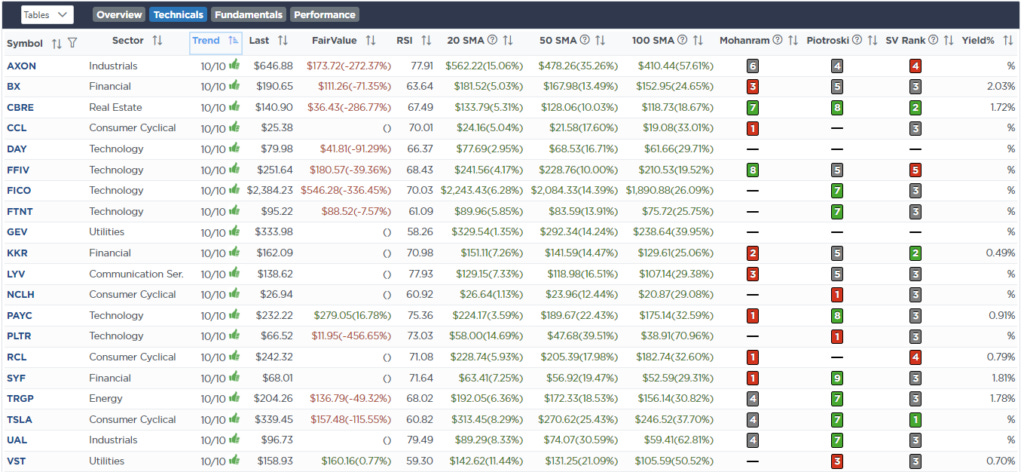Open the PLTR symbol link
The width and height of the screenshot is (1024, 472).
click(19, 336)
